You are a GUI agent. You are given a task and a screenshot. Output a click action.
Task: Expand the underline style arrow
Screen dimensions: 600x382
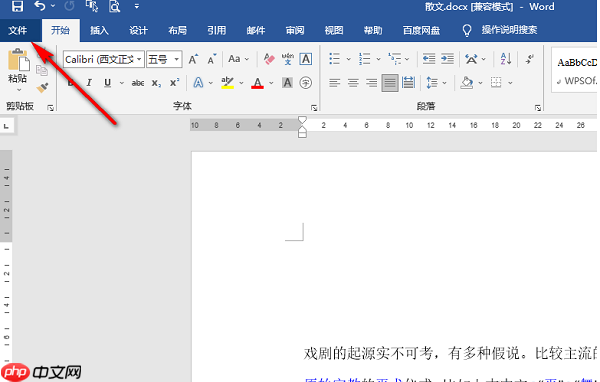(x=122, y=83)
